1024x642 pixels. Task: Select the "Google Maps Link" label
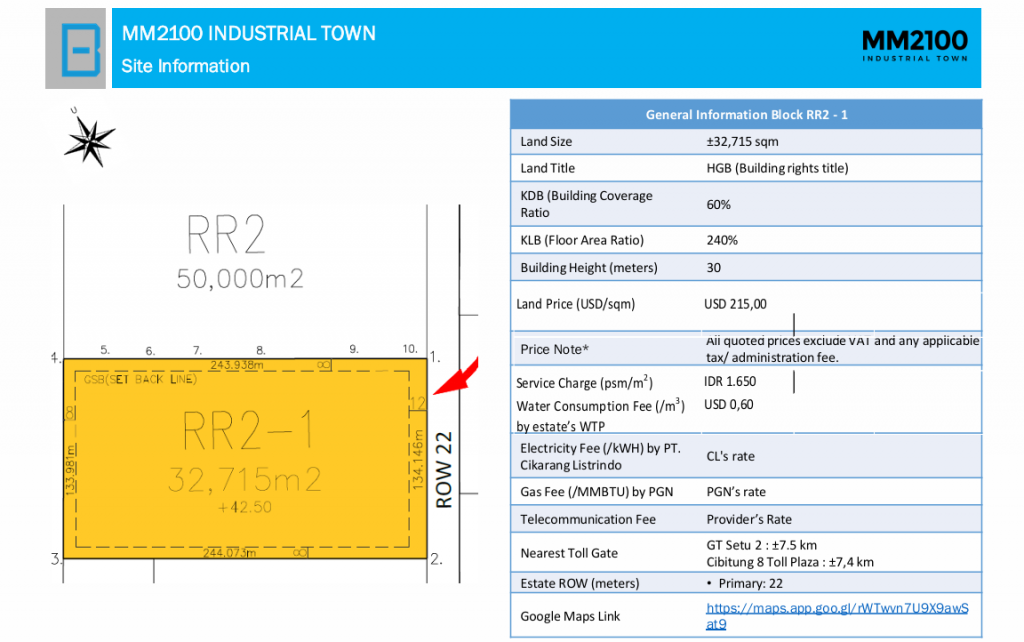[570, 616]
